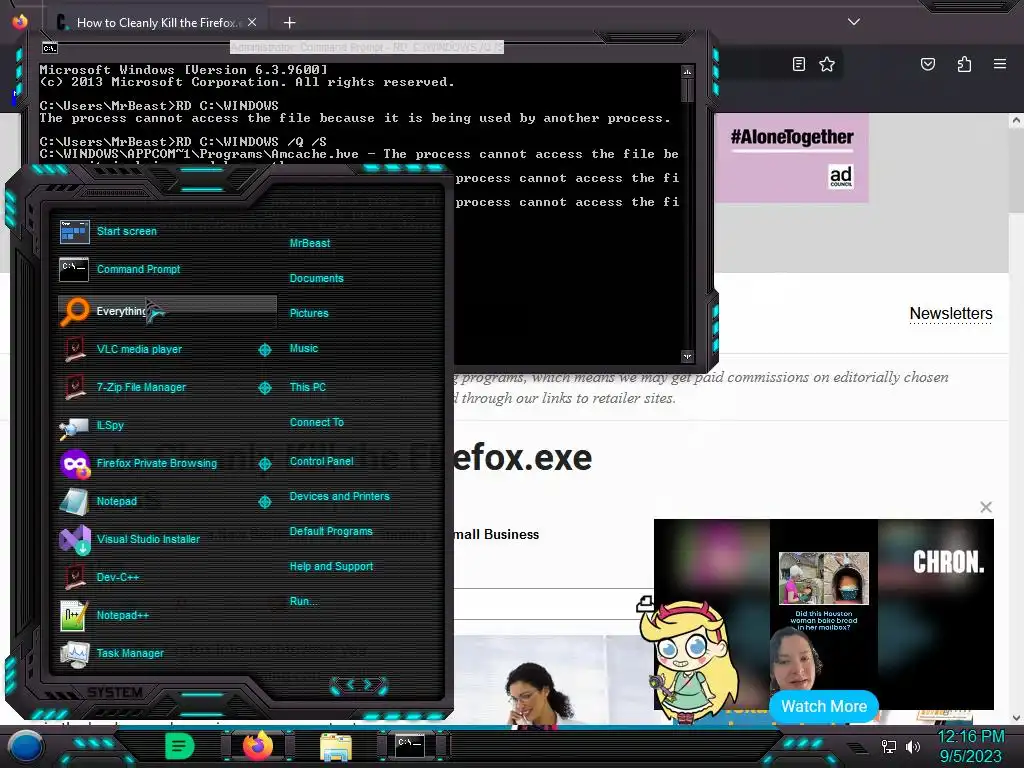Open green notes app on taskbar
The height and width of the screenshot is (768, 1024).
pos(180,746)
